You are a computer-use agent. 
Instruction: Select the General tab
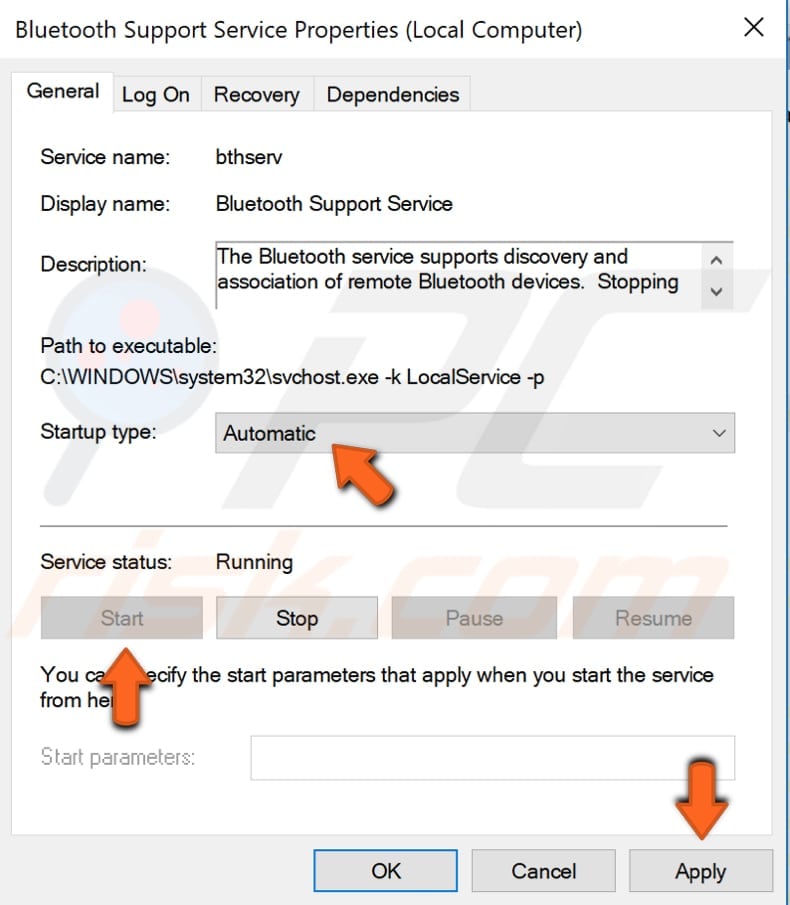point(63,91)
